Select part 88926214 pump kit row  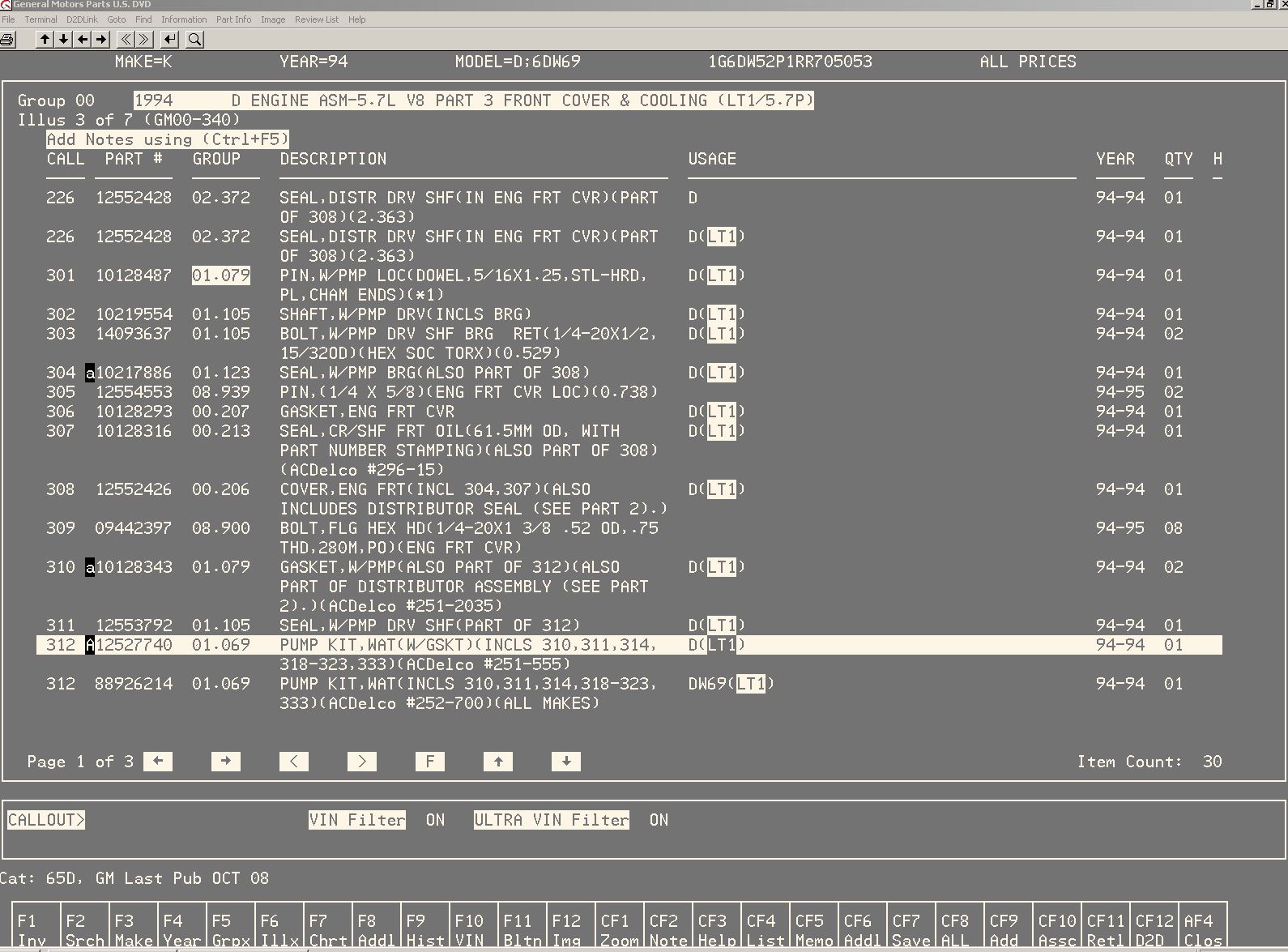pos(134,684)
